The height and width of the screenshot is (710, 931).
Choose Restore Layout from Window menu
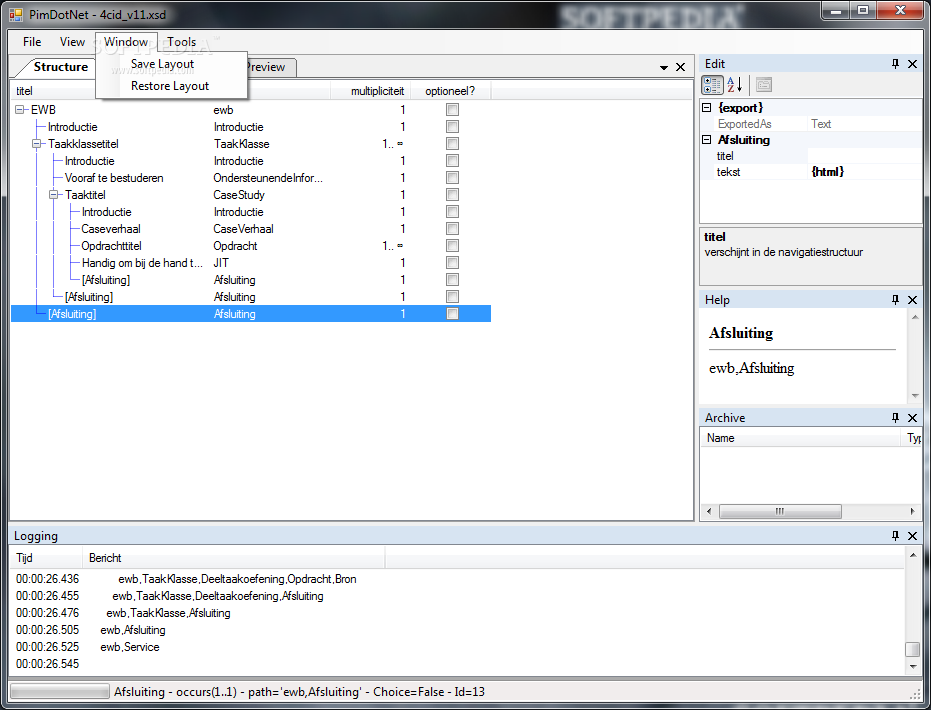[170, 85]
